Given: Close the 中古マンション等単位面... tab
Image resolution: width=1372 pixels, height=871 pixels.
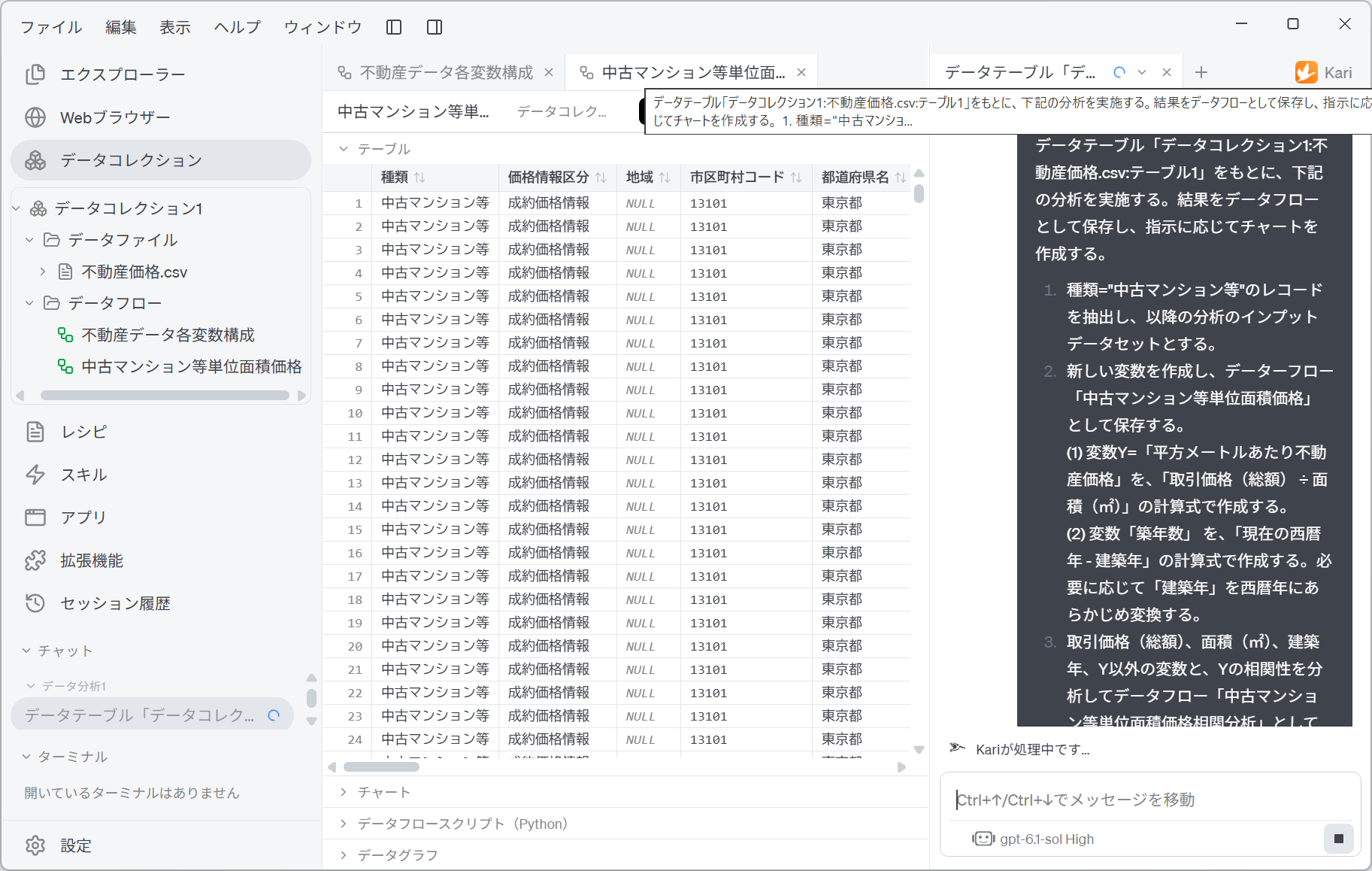Looking at the screenshot, I should 801,72.
